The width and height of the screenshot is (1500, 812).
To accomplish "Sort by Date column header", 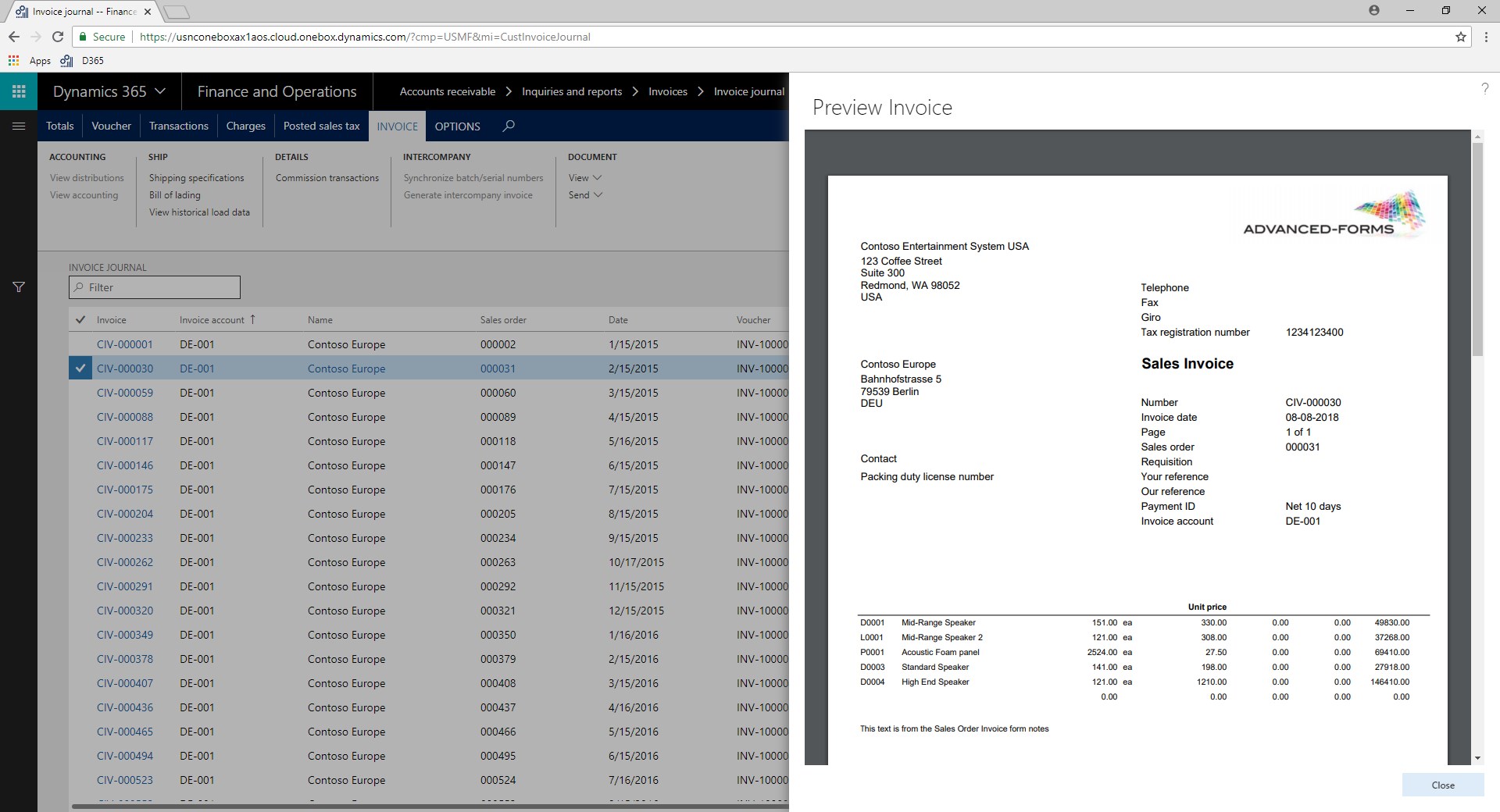I will point(618,320).
